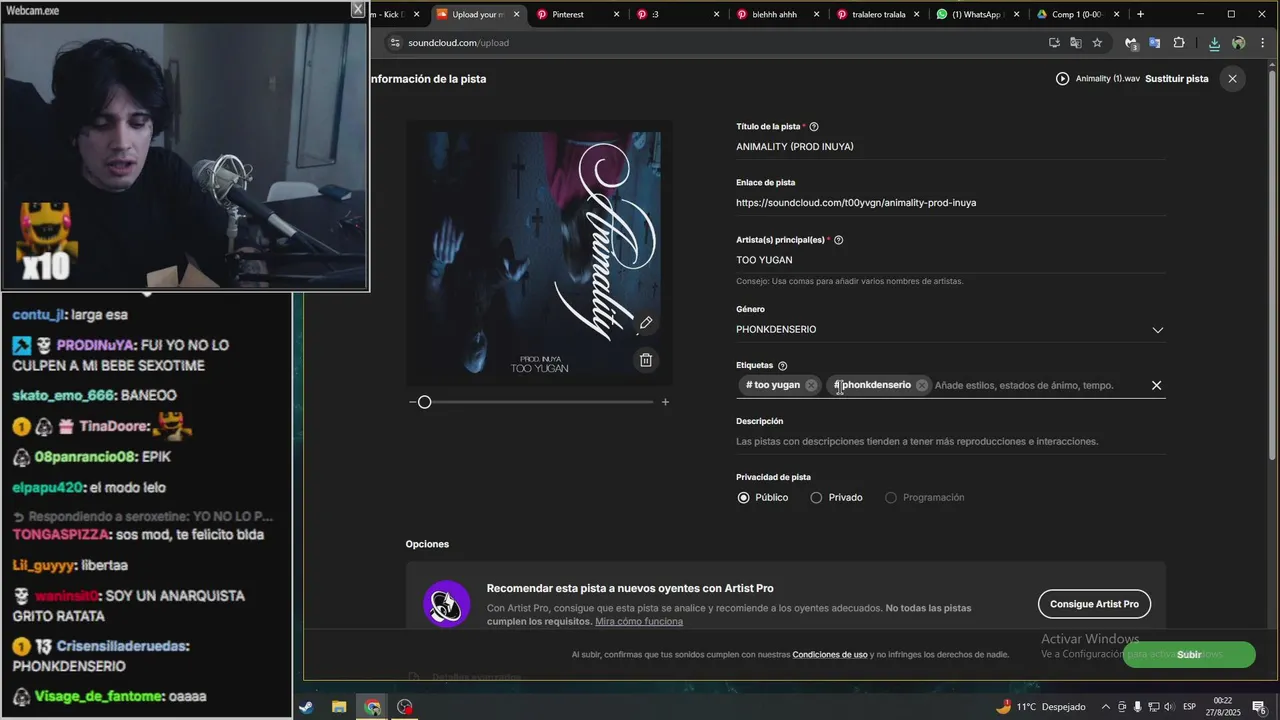Delete the artwork using the trash icon

(646, 360)
